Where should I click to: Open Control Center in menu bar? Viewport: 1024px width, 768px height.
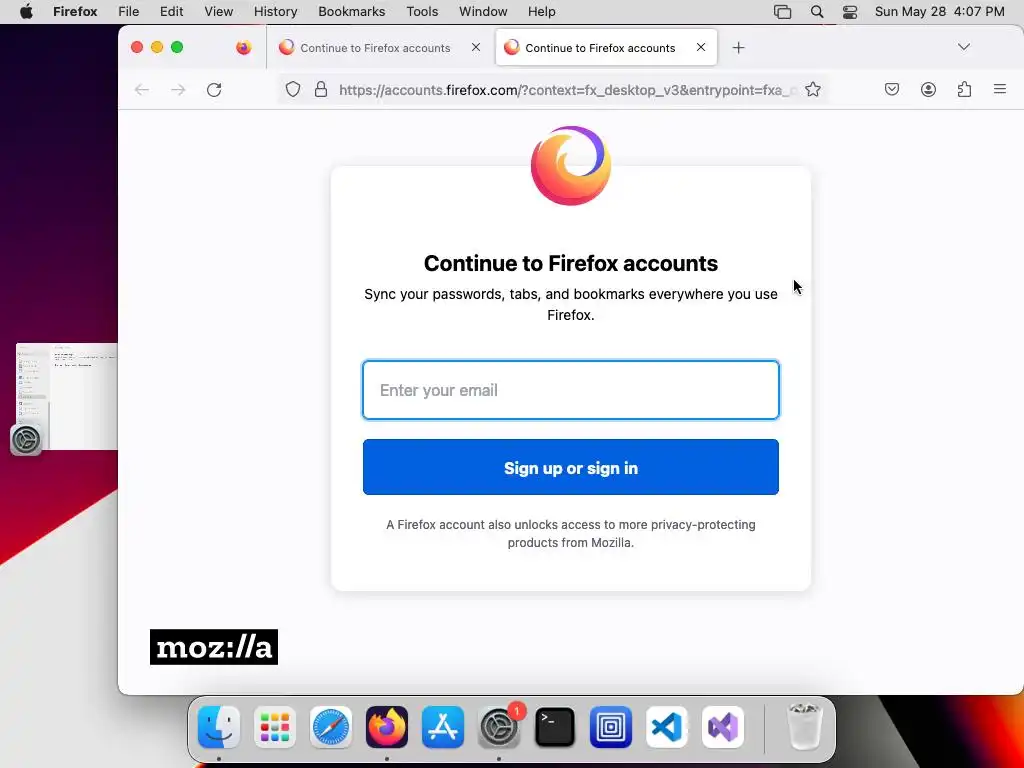tap(850, 12)
